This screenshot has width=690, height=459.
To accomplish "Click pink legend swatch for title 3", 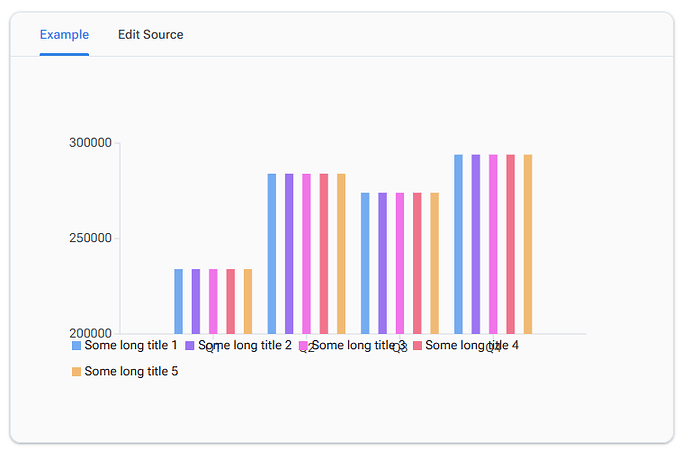I will 304,346.
